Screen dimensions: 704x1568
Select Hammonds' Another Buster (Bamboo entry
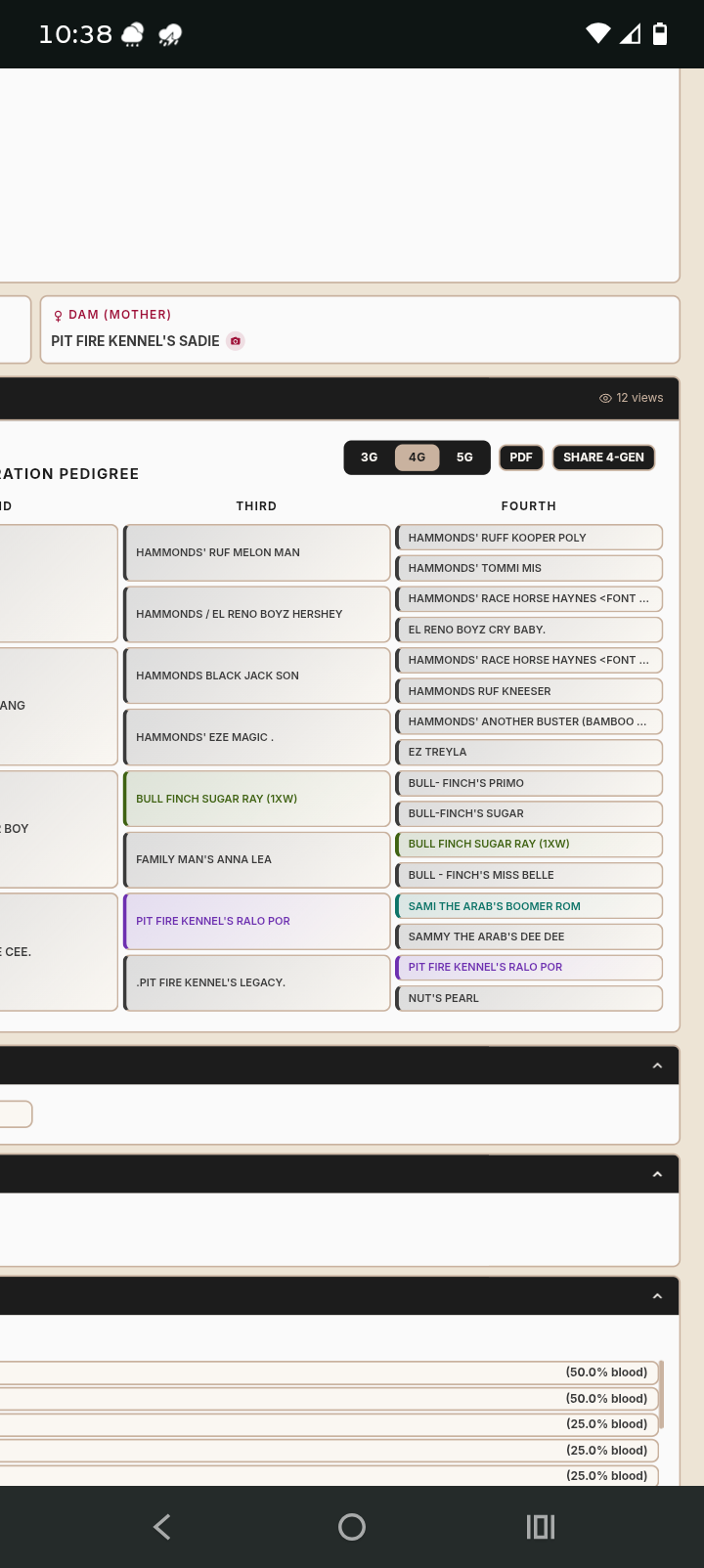click(x=529, y=721)
